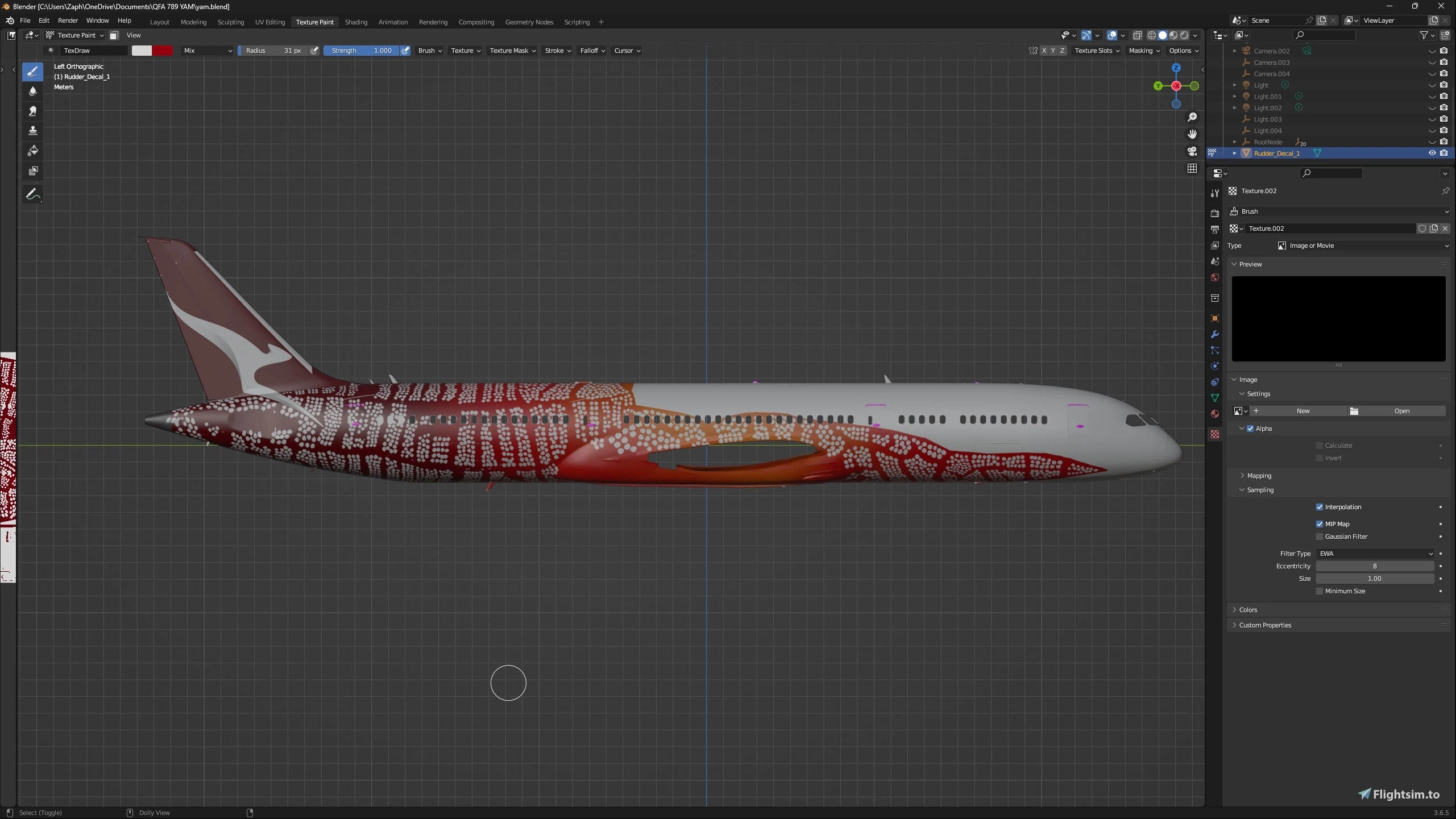Expand the Custom Properties panel
1456x819 pixels.
[1264, 625]
